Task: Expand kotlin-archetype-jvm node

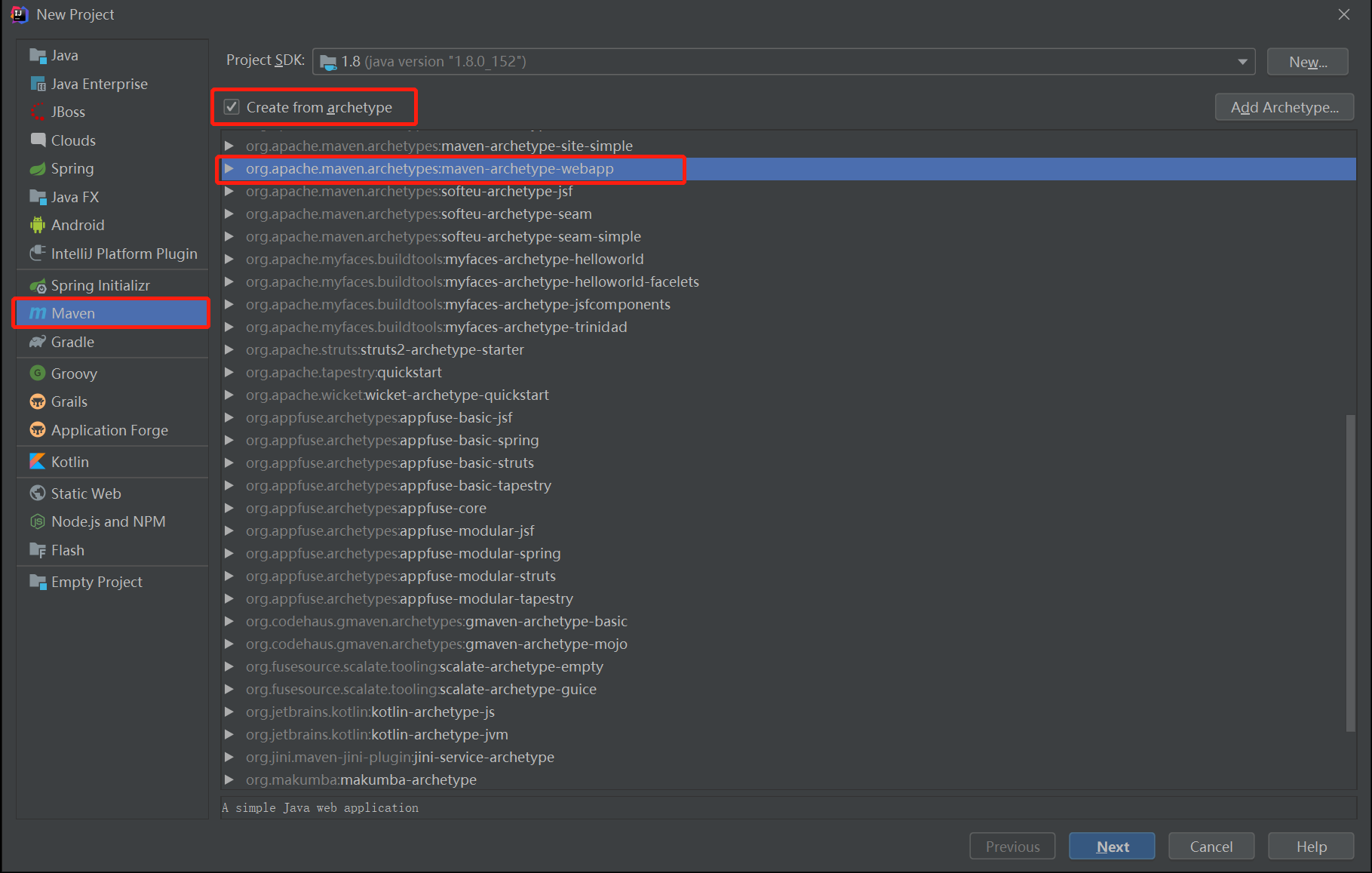Action: pos(229,734)
